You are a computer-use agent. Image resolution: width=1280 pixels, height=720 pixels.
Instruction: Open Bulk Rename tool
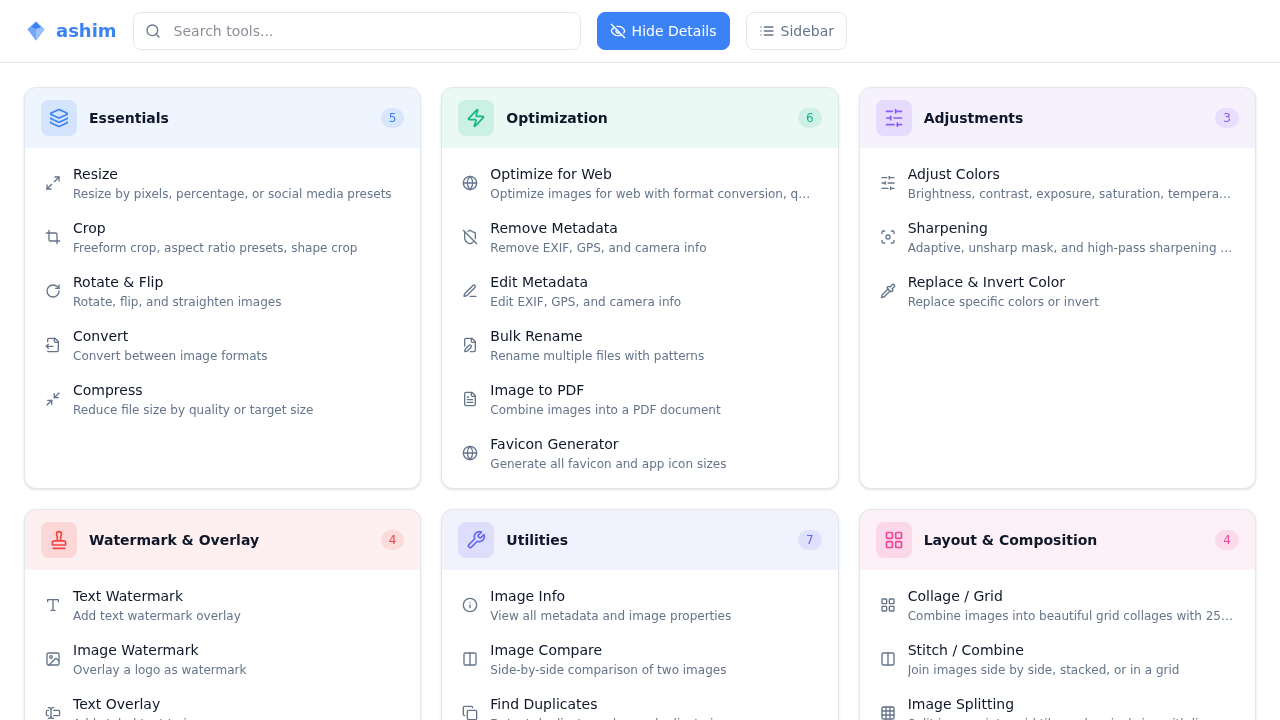pos(640,345)
